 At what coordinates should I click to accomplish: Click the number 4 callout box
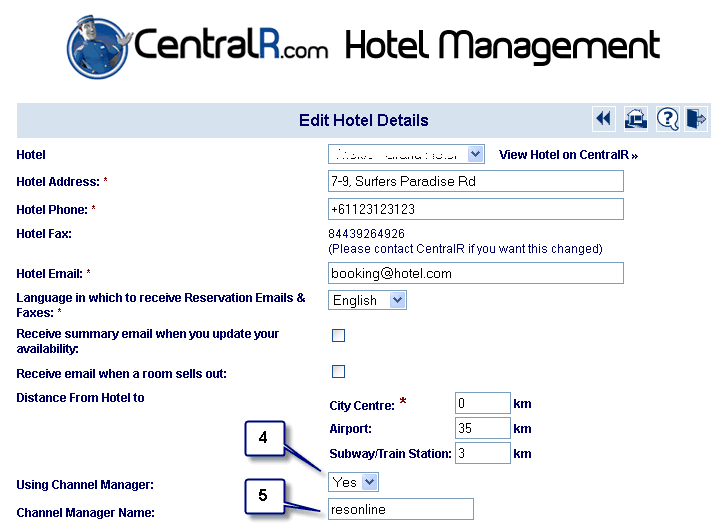pyautogui.click(x=264, y=438)
